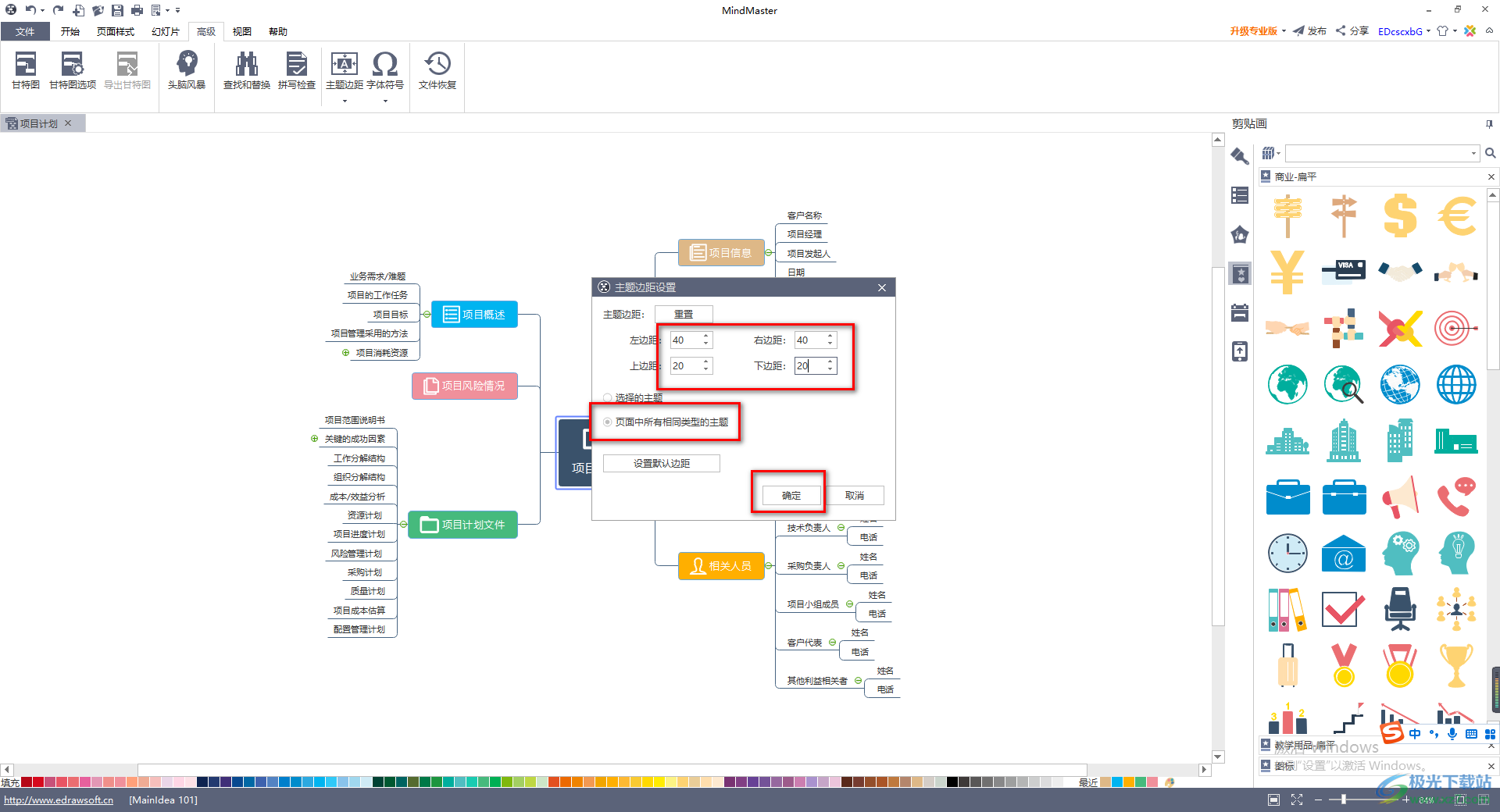Expand the 字体符号 ribbon dropdown arrow
The height and width of the screenshot is (812, 1500).
click(385, 101)
